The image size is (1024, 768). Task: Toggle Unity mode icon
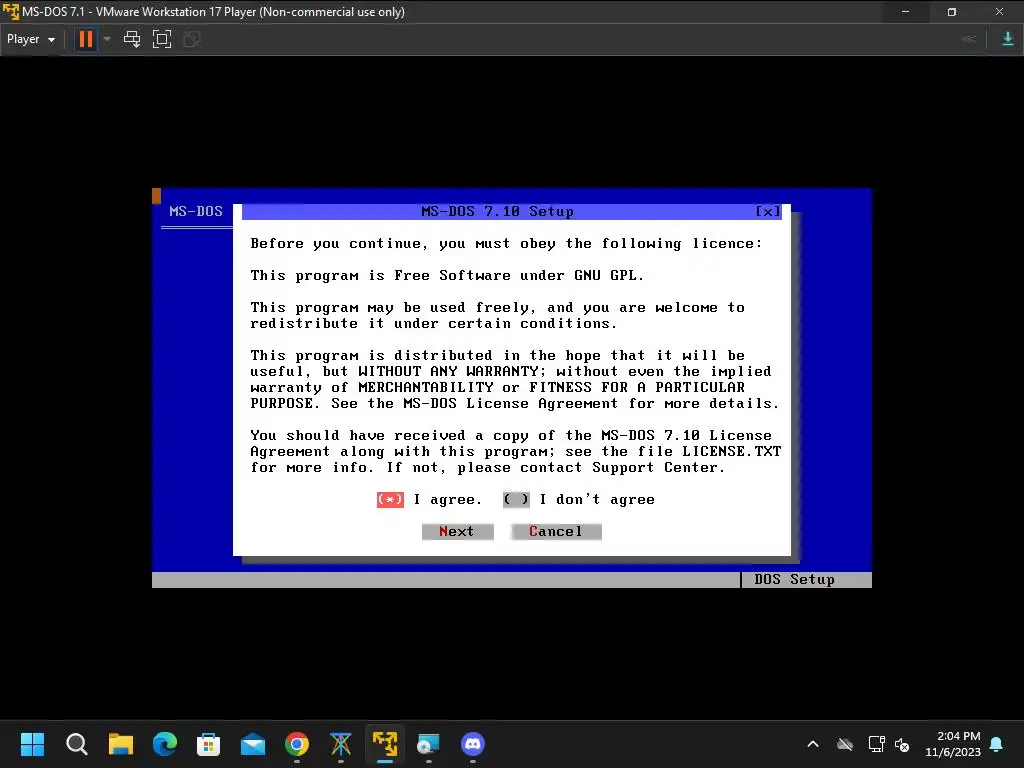coord(191,39)
